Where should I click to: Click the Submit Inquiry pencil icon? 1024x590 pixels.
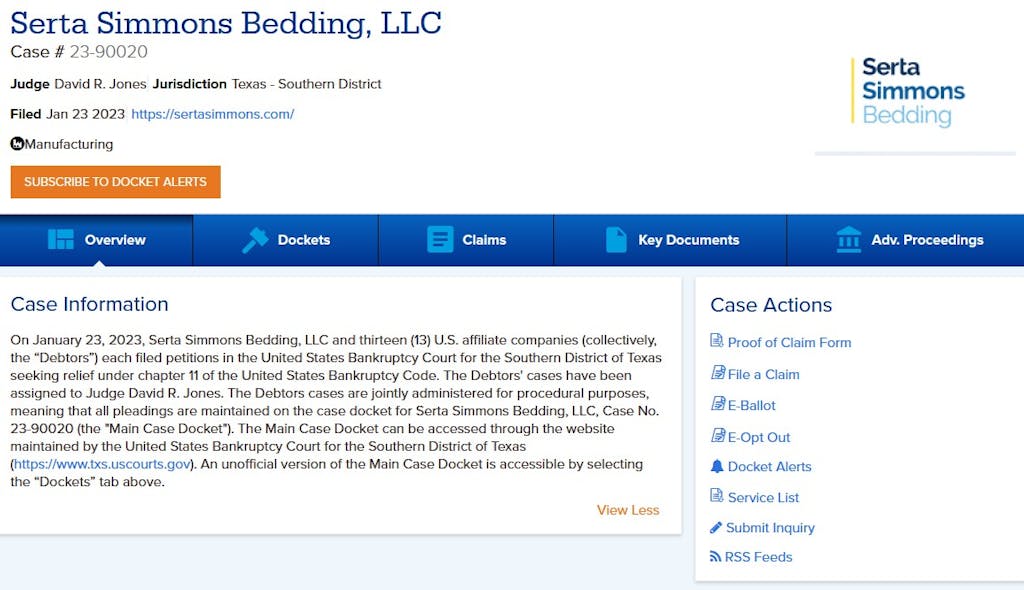[716, 527]
